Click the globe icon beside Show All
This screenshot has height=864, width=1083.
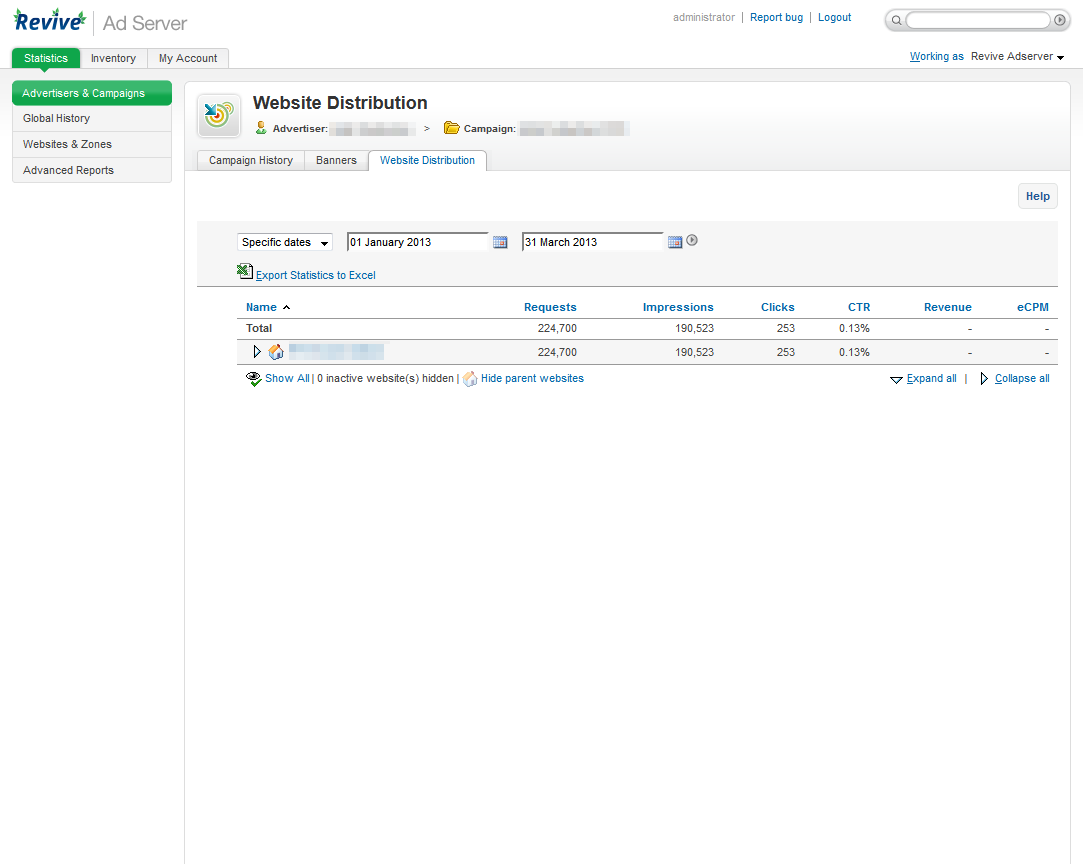254,378
